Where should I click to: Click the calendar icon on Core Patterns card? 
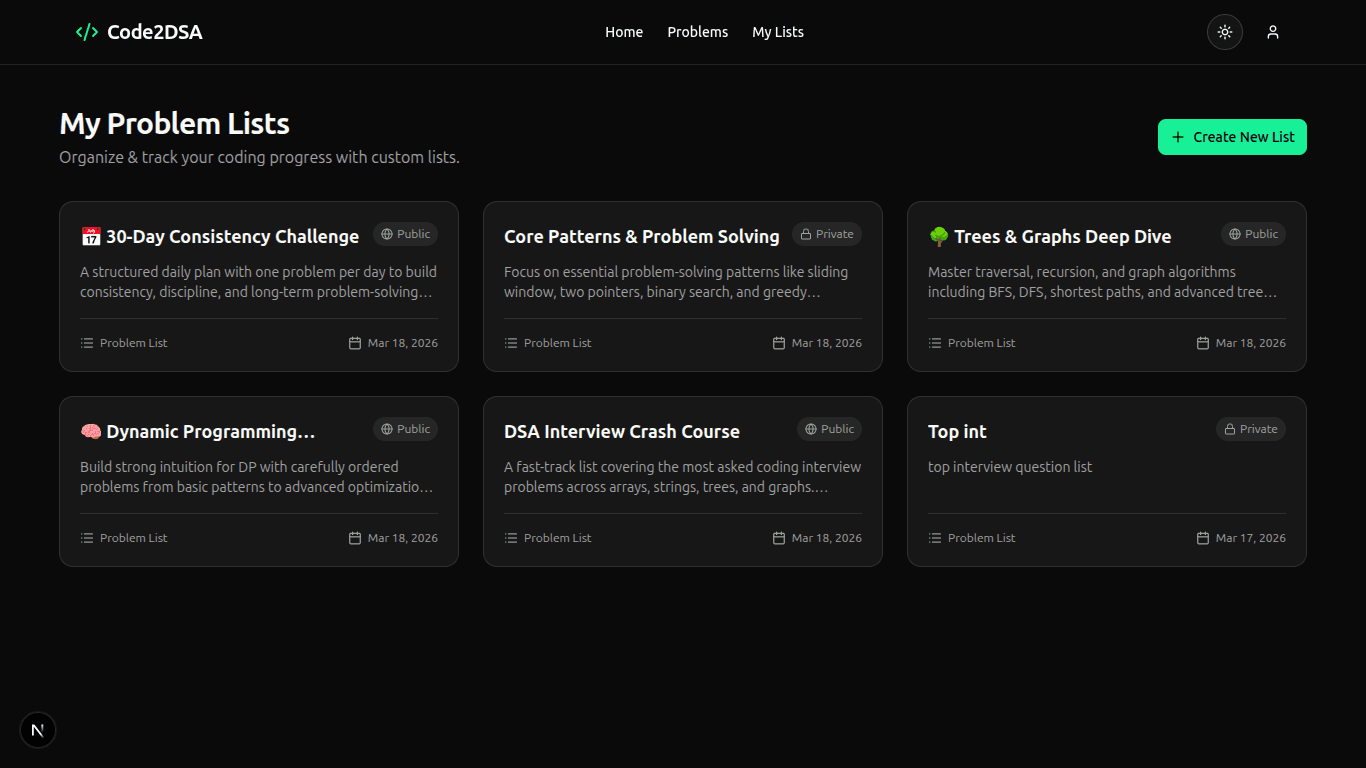coord(779,343)
